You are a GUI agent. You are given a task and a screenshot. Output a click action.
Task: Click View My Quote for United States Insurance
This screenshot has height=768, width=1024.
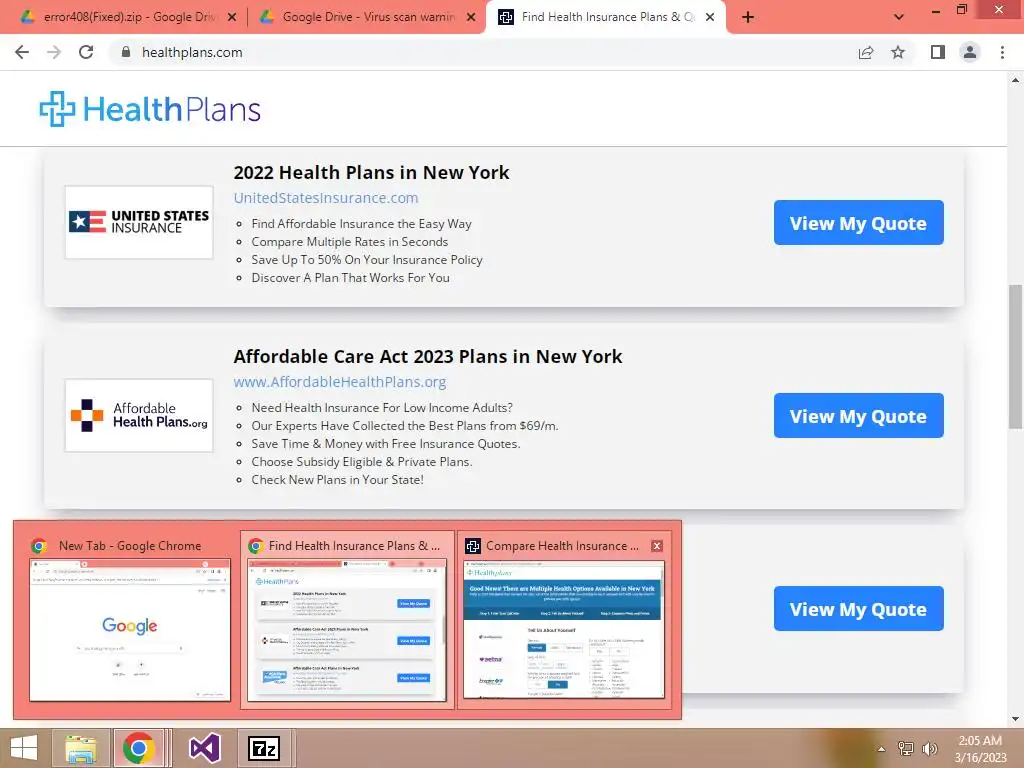[x=858, y=223]
